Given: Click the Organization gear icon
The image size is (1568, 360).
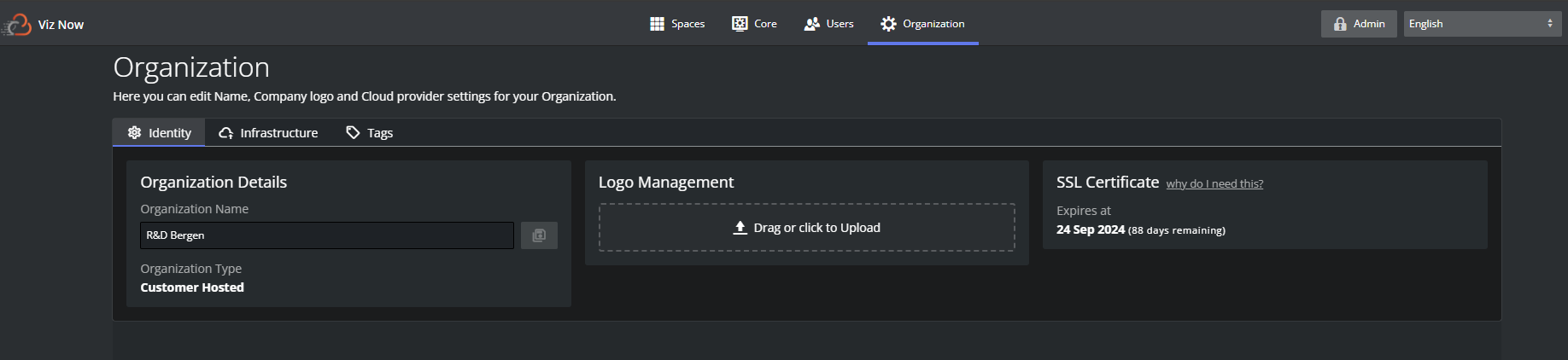Looking at the screenshot, I should (888, 24).
